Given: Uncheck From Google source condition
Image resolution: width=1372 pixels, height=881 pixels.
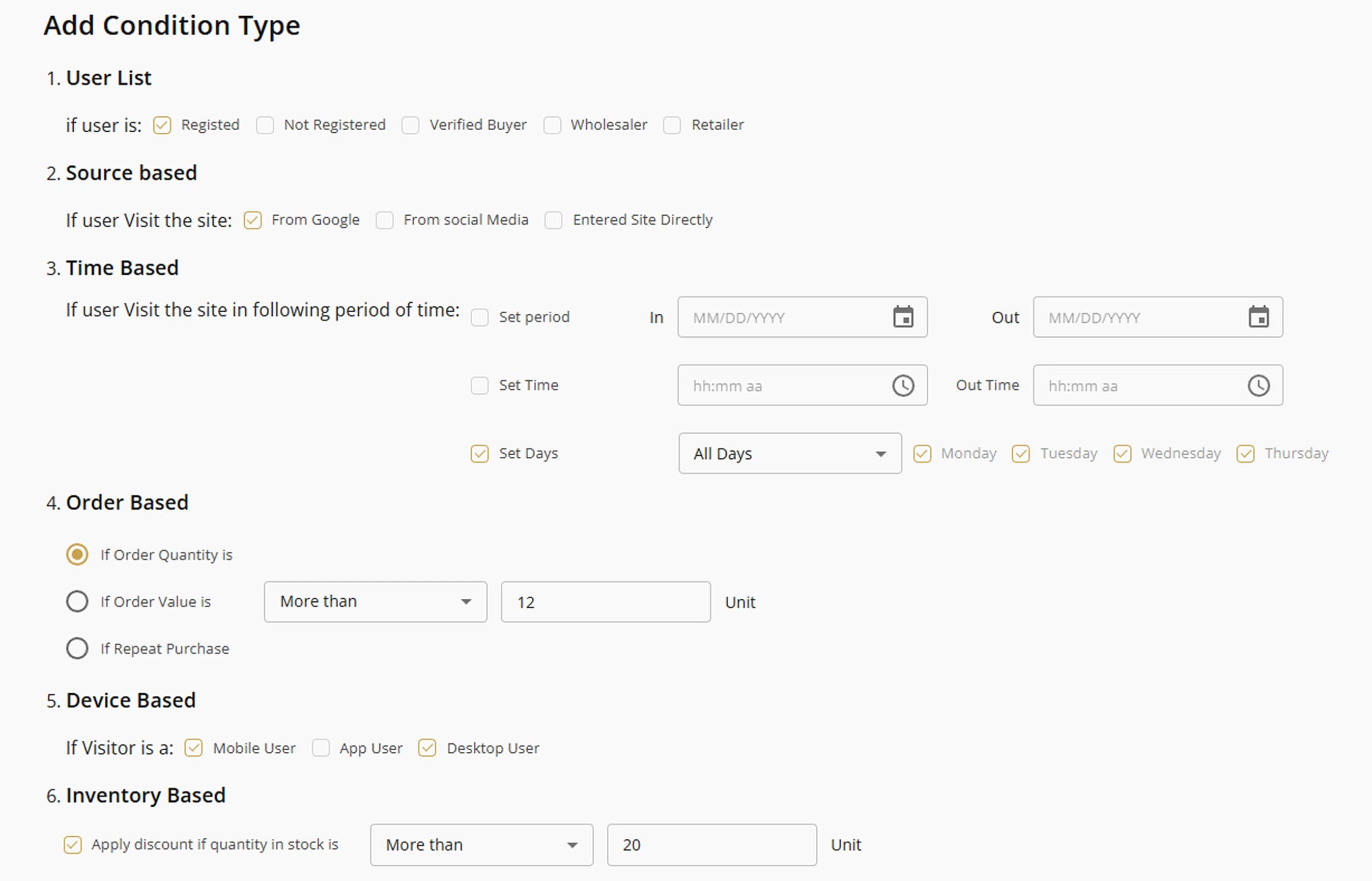Looking at the screenshot, I should [252, 220].
